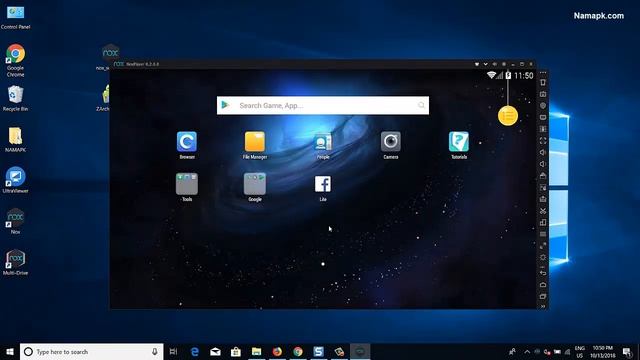Click the Play Store icon in search bar
The height and width of the screenshot is (360, 640).
[225, 105]
